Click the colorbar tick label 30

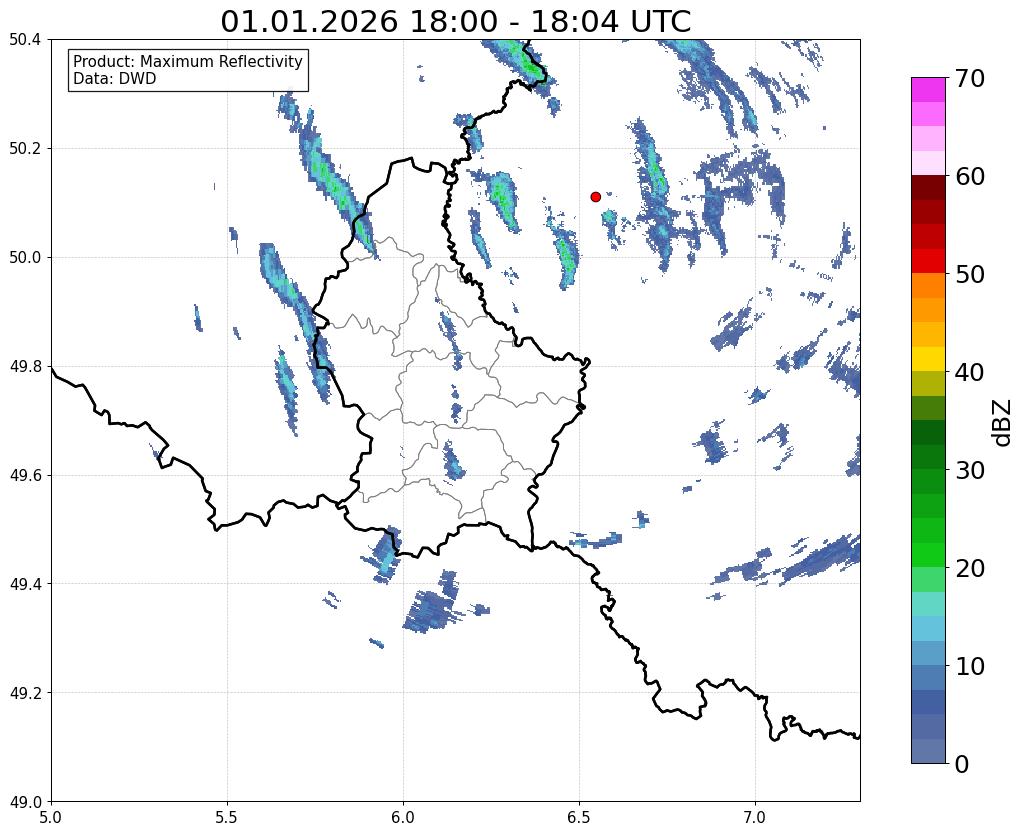[969, 469]
